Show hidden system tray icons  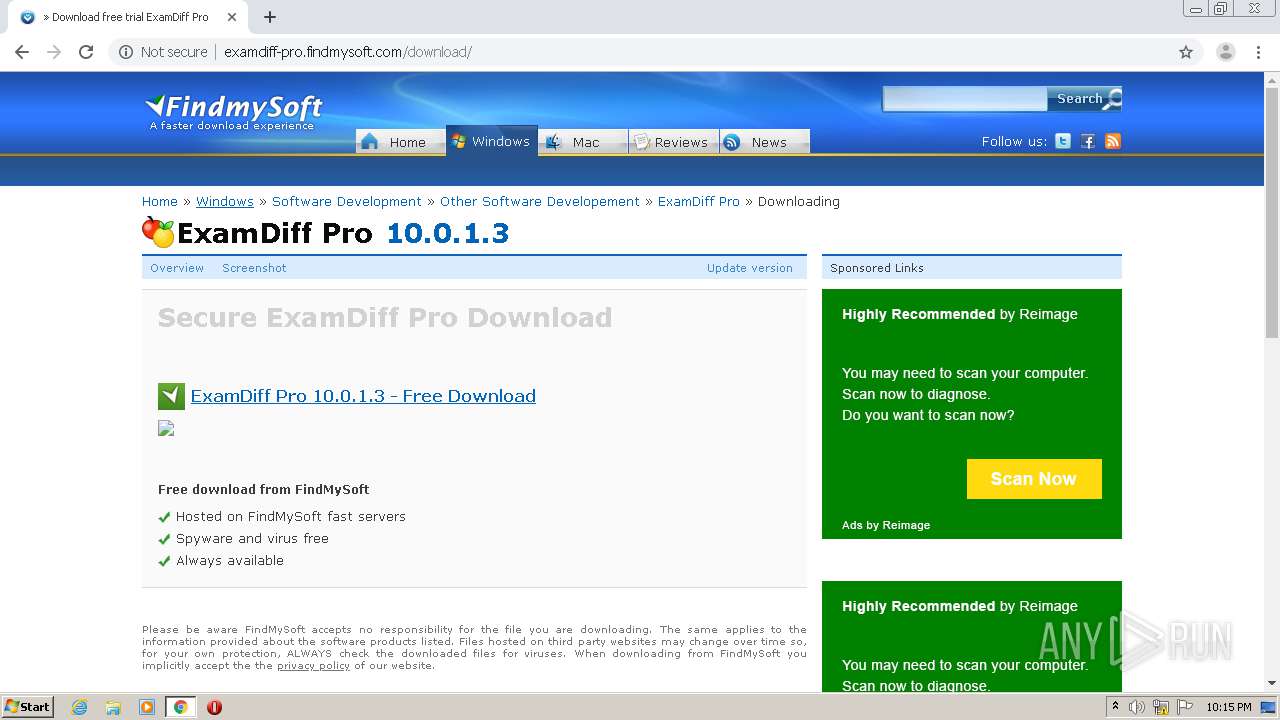point(1116,707)
